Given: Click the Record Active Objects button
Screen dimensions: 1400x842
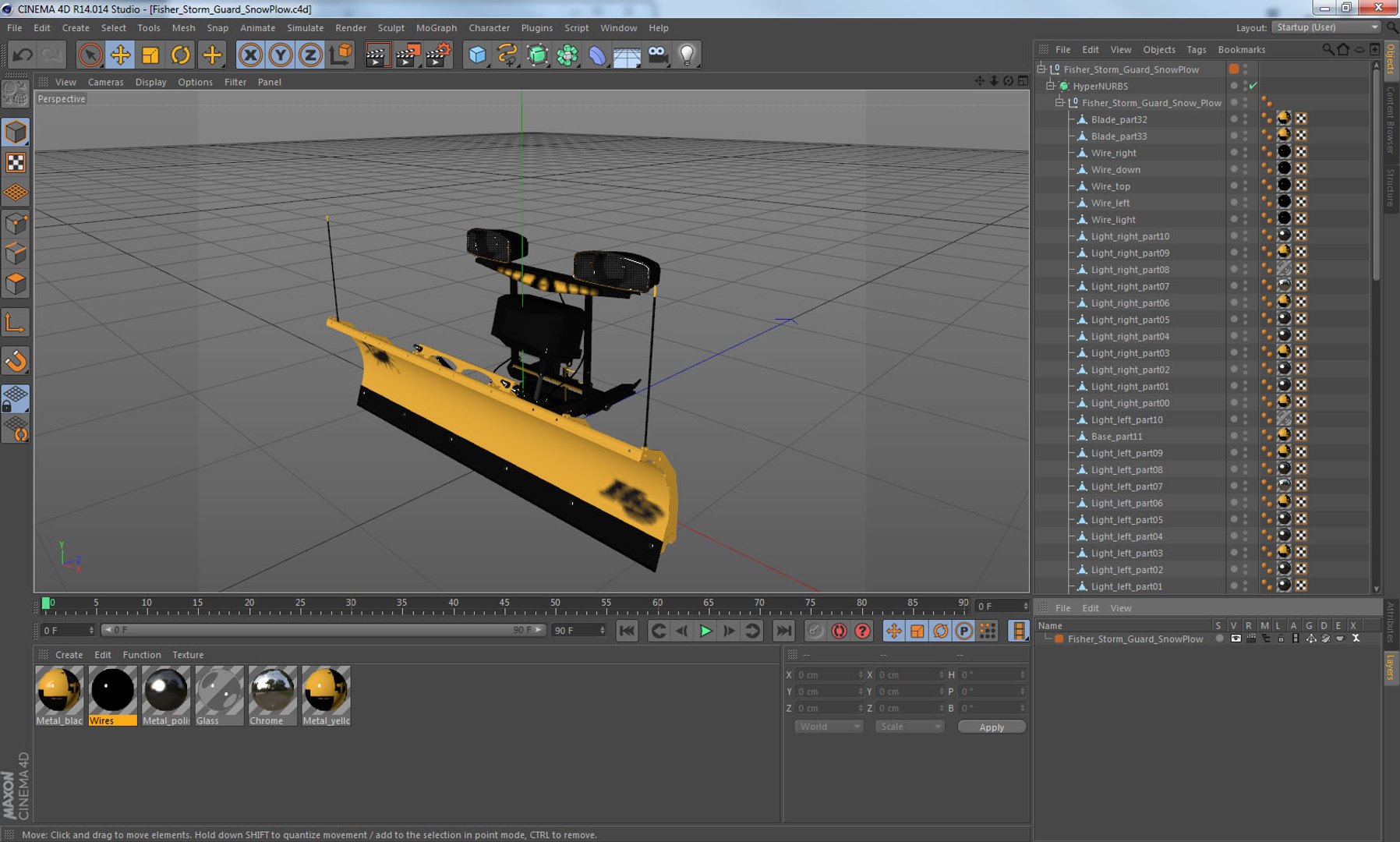Looking at the screenshot, I should (815, 631).
